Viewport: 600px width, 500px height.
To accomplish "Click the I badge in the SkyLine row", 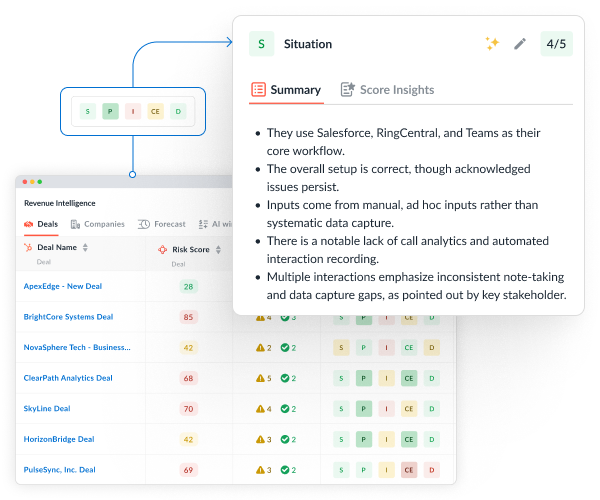I will [386, 409].
